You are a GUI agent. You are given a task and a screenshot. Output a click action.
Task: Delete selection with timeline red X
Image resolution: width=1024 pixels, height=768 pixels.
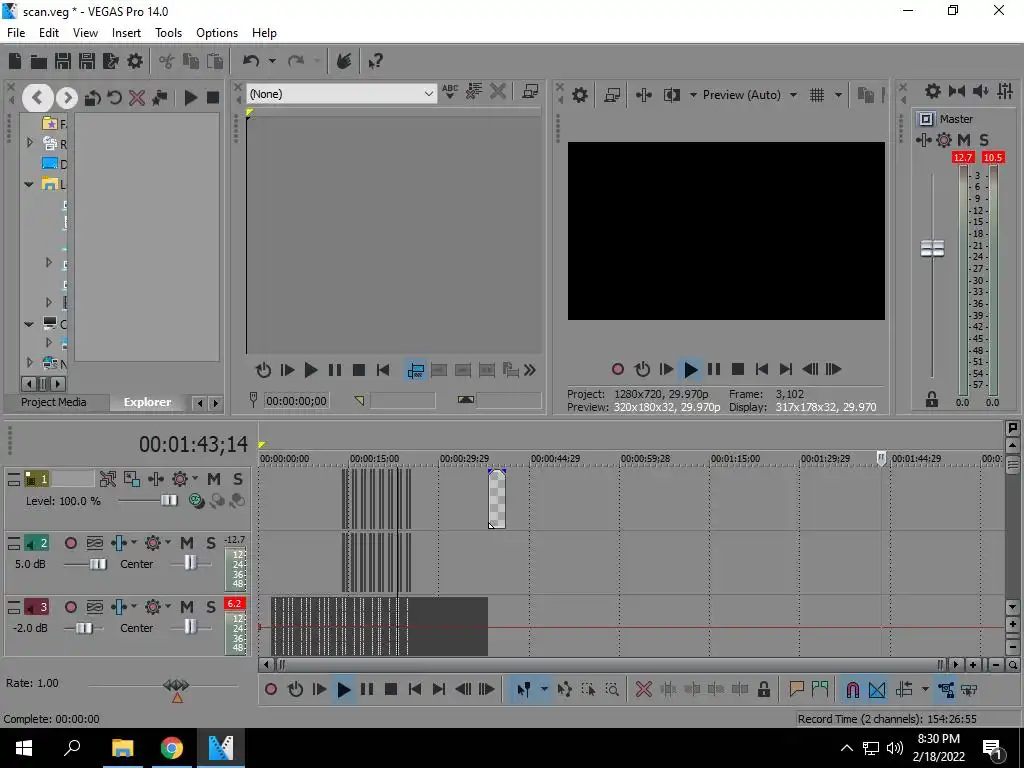point(643,690)
